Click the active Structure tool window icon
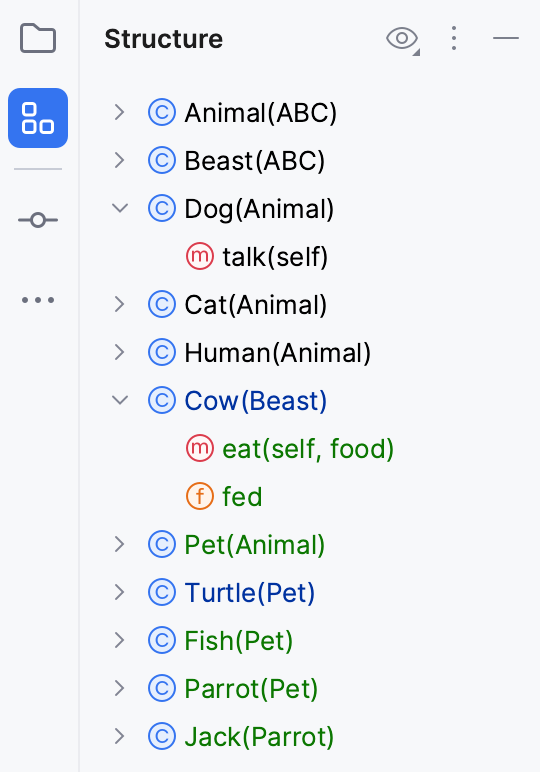540x772 pixels. pos(38,118)
